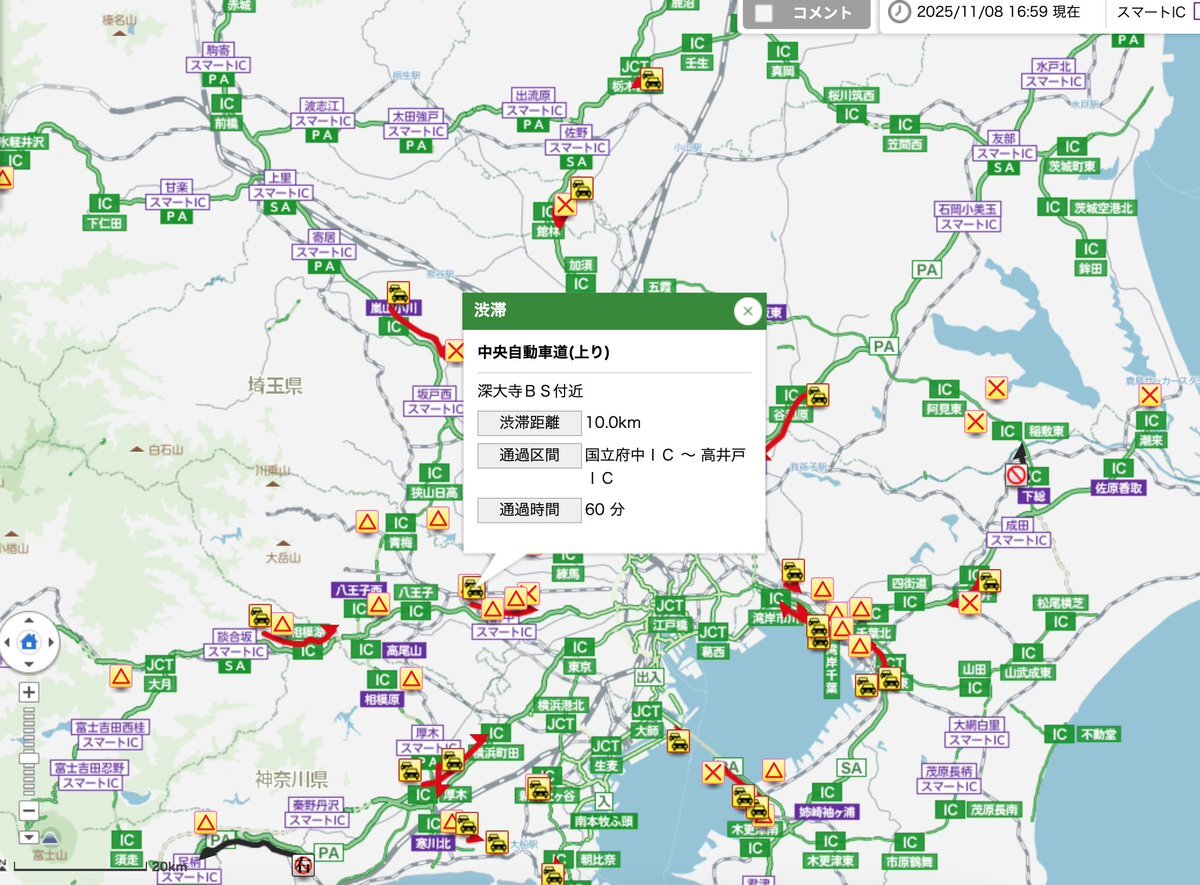Click the warning triangle beside 八王子西
This screenshot has width=1200, height=885.
click(378, 604)
